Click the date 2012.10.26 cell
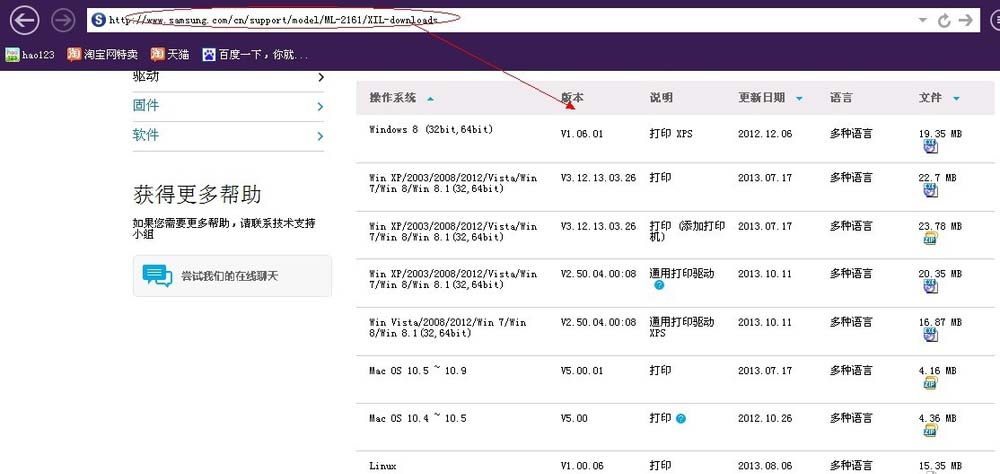1000x474 pixels. pyautogui.click(x=765, y=418)
